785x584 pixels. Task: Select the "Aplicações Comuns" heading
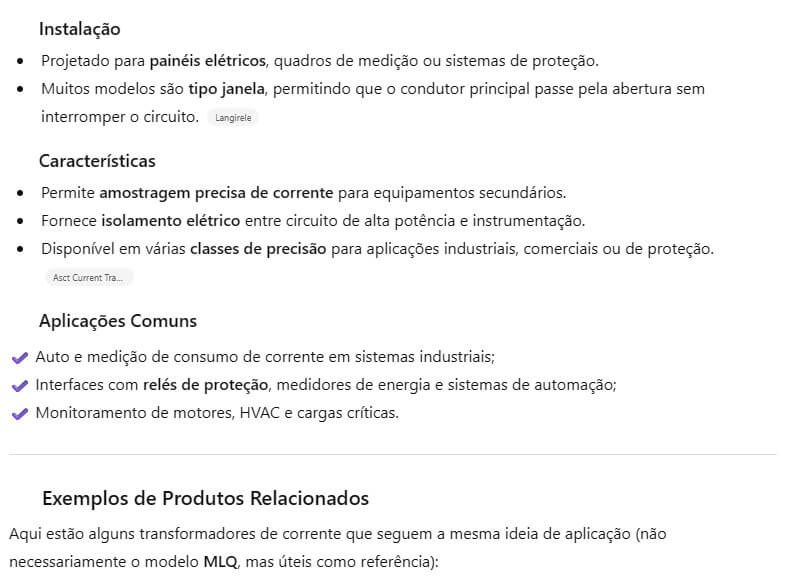pos(118,321)
